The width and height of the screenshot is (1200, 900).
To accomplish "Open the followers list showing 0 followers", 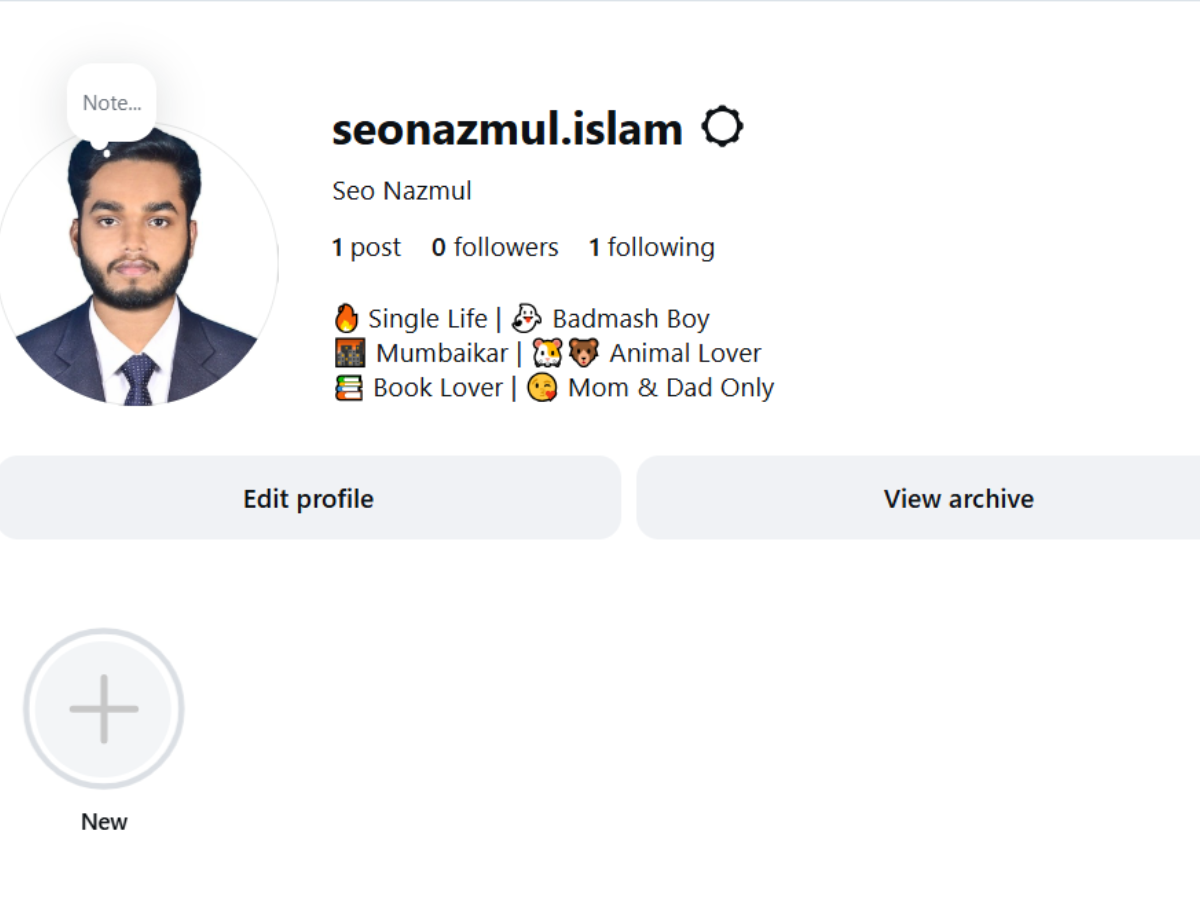I will point(495,247).
